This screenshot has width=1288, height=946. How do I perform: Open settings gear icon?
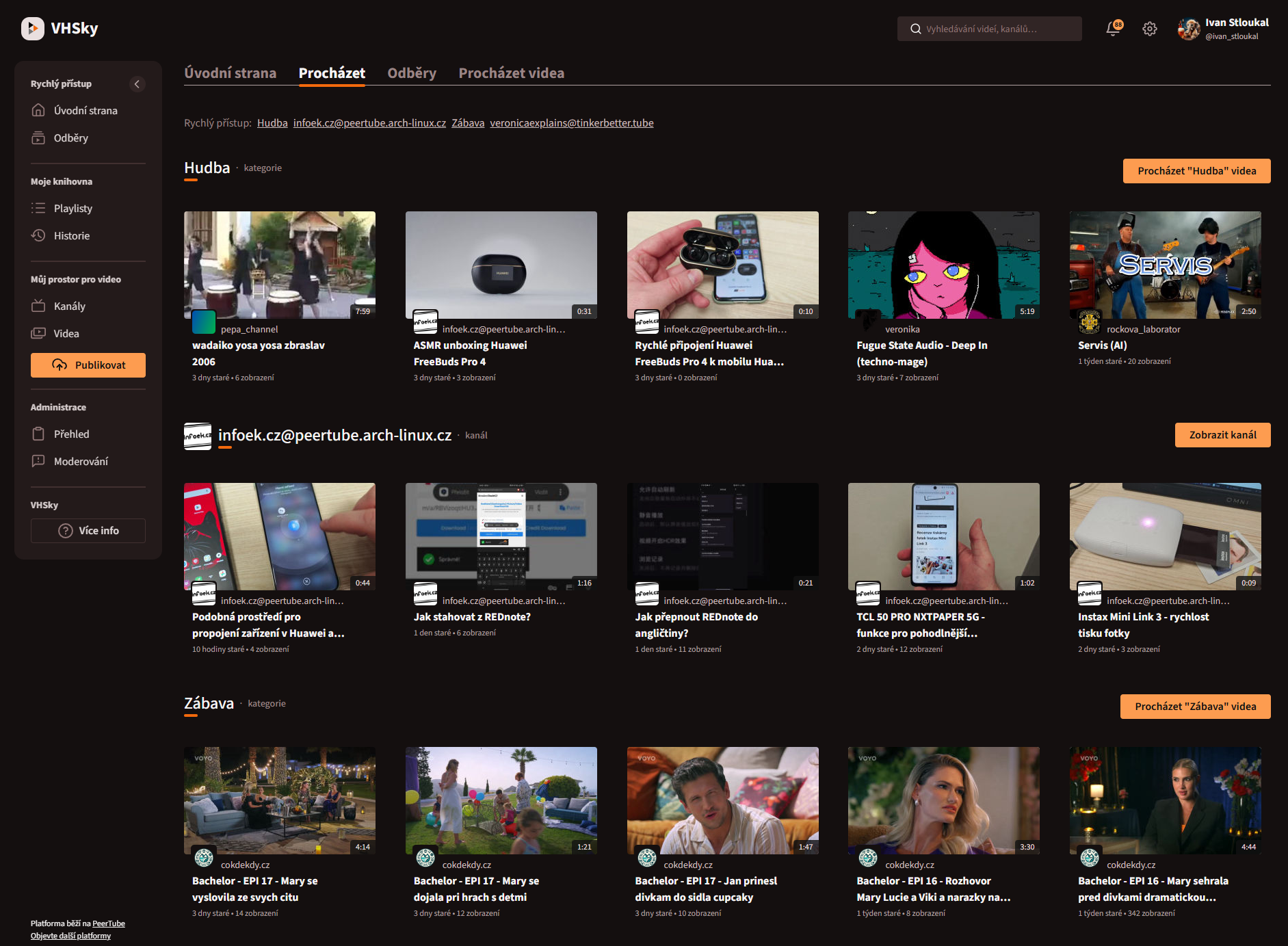click(x=1149, y=29)
